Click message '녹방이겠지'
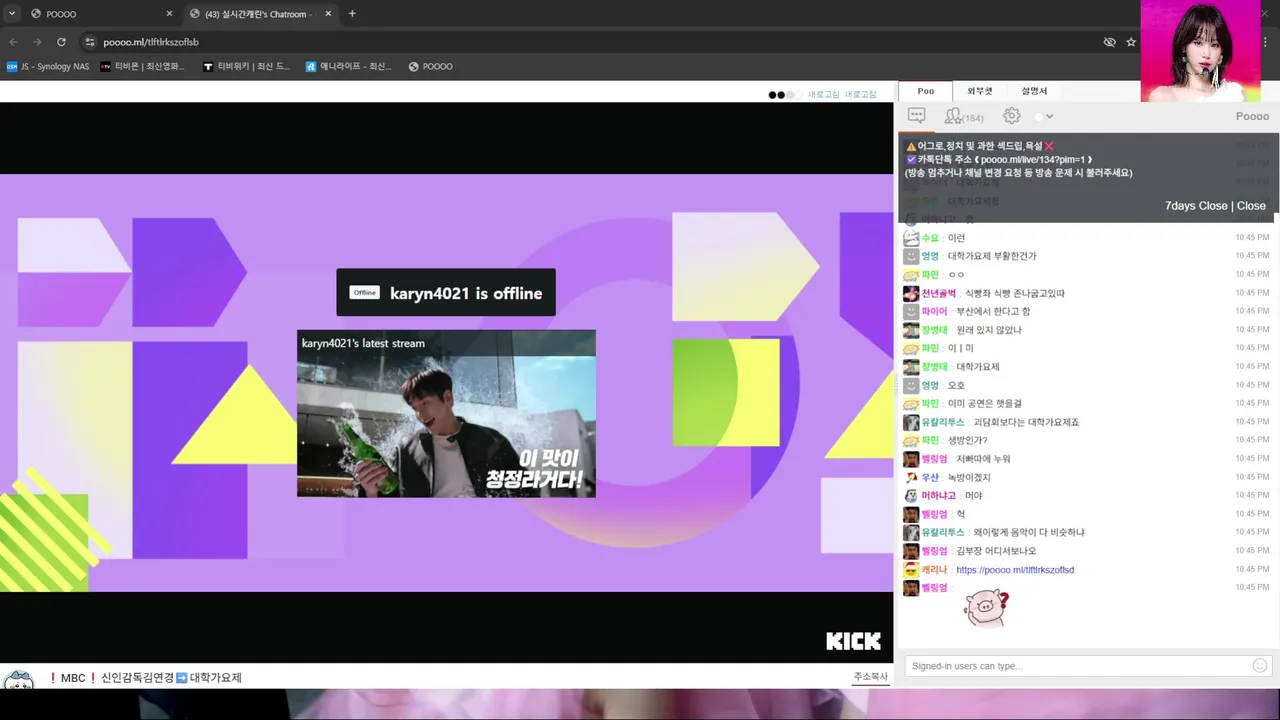 (969, 478)
